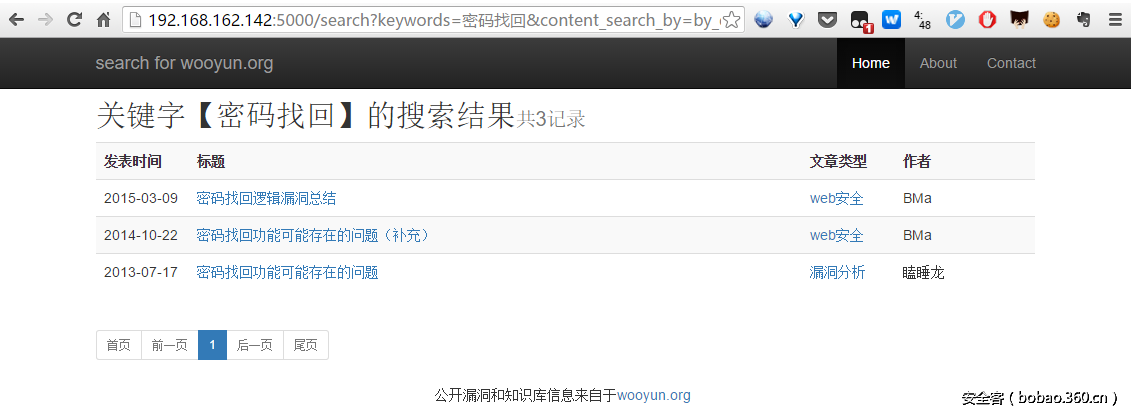Follow the wooyun.org footer link

pos(653,396)
